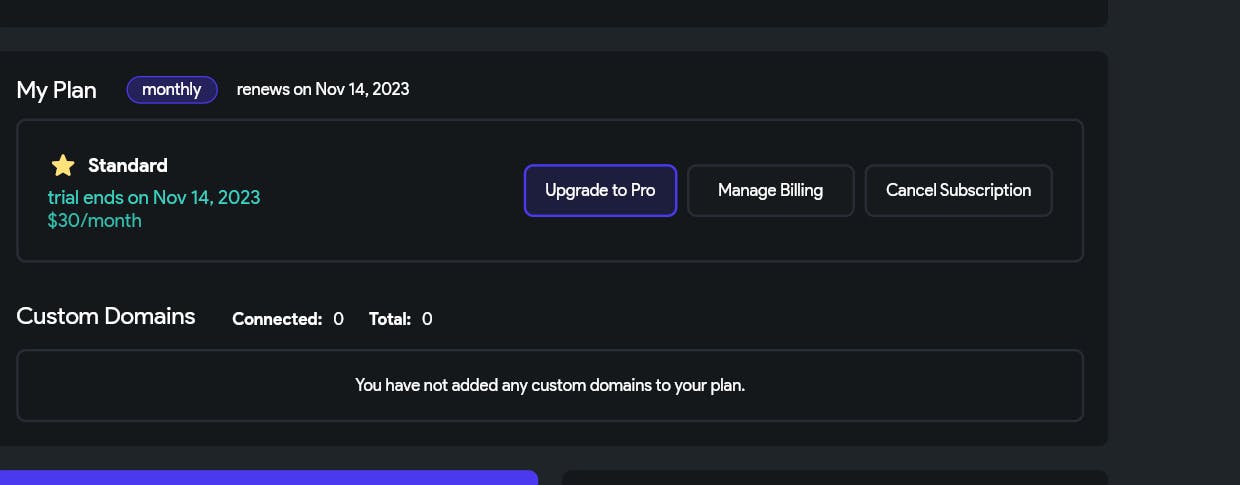1240x485 pixels.
Task: Select the My Plan heading
Action: coord(57,90)
